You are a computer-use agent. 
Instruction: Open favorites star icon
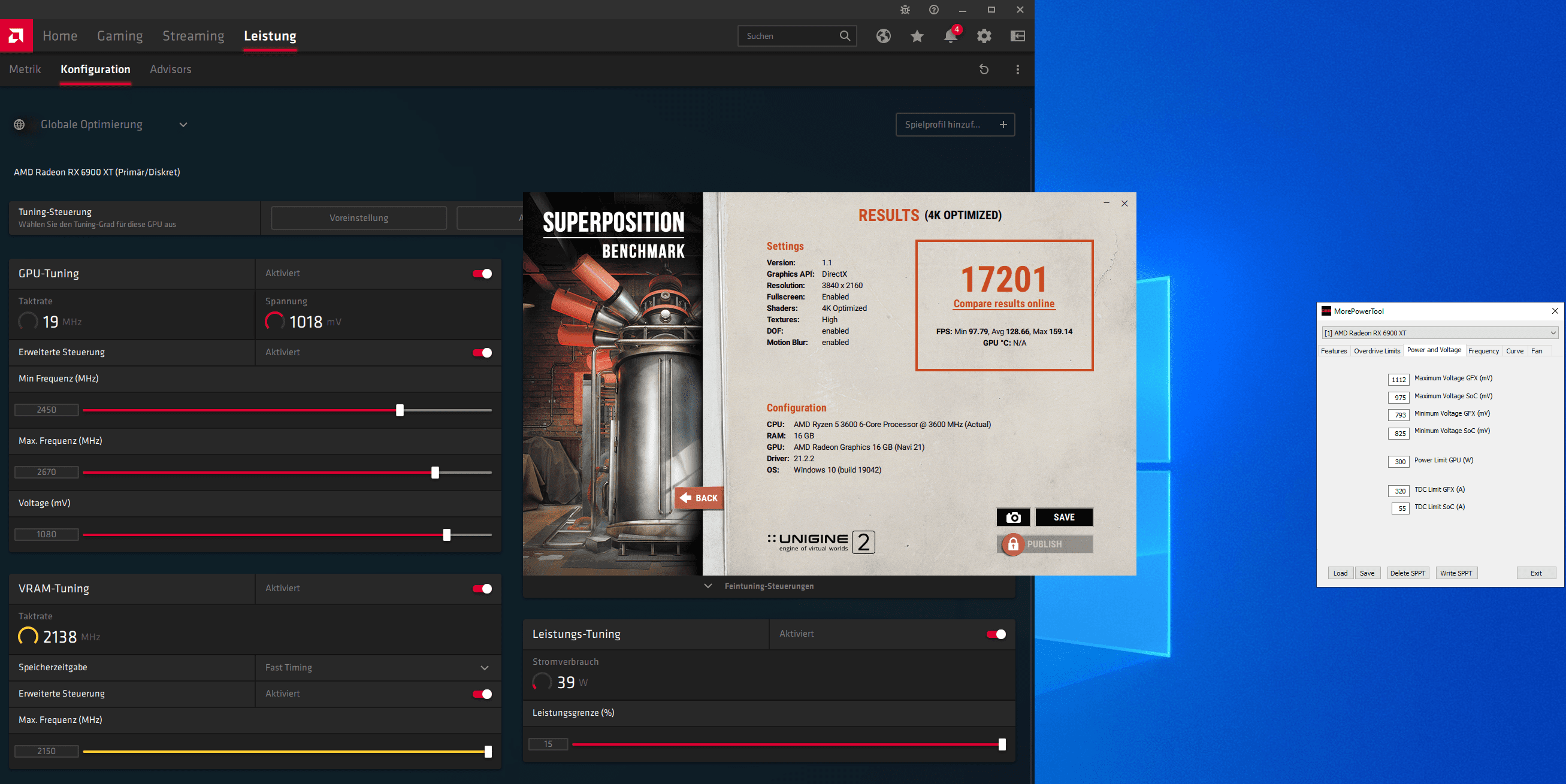917,37
